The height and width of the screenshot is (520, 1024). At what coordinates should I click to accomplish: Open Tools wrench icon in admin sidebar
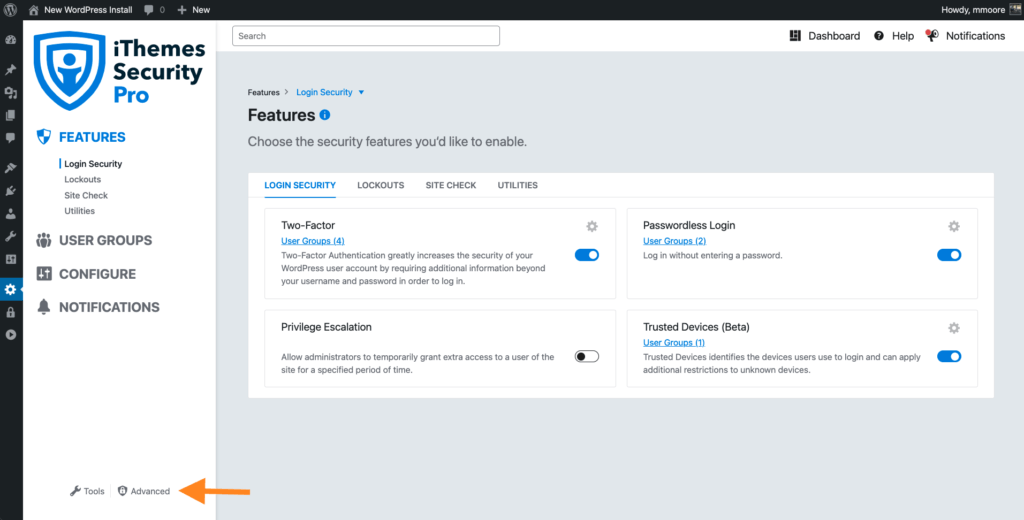pos(10,236)
